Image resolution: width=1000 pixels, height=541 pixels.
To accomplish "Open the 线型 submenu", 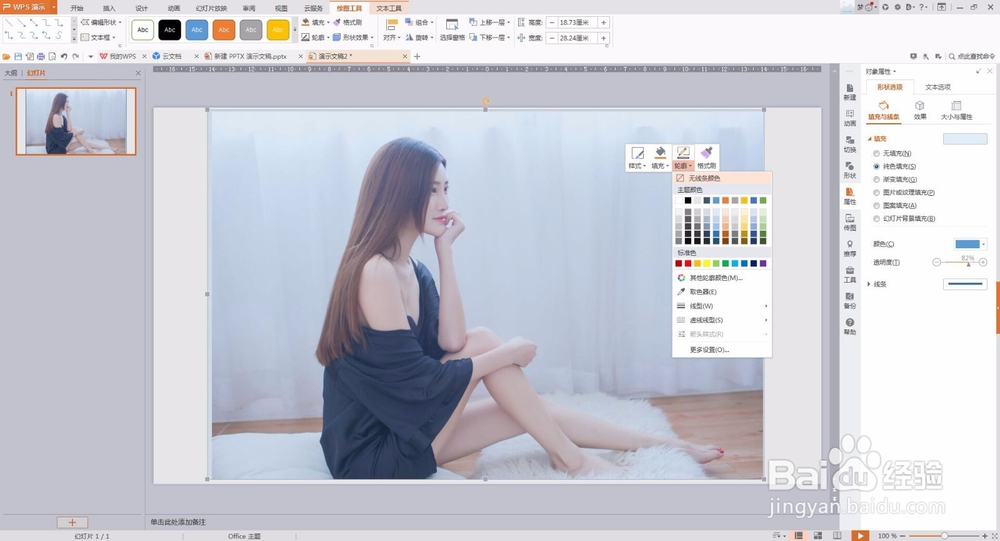I will pos(722,306).
